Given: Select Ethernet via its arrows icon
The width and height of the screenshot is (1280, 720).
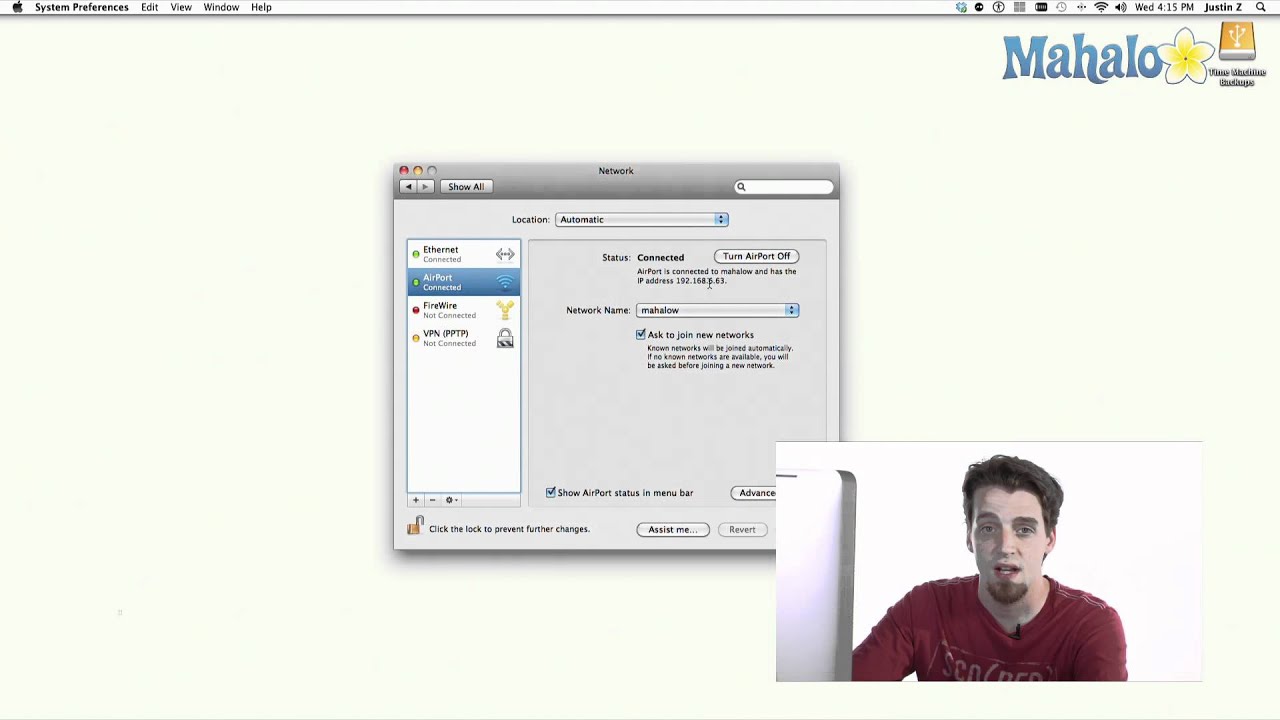Looking at the screenshot, I should tap(505, 254).
